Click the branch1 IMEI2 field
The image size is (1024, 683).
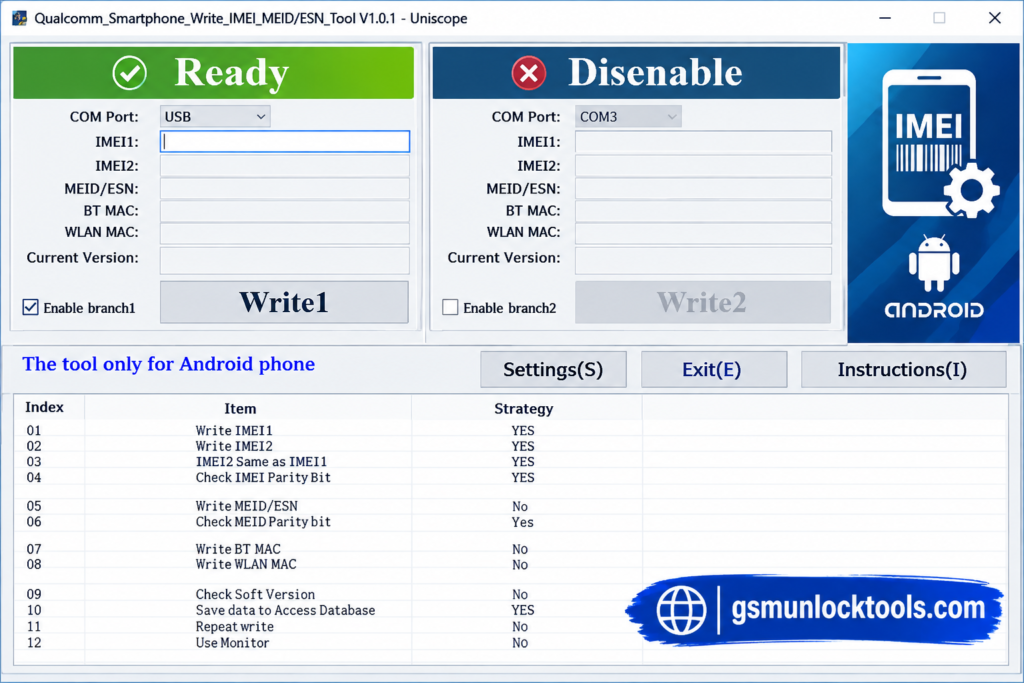pos(285,166)
